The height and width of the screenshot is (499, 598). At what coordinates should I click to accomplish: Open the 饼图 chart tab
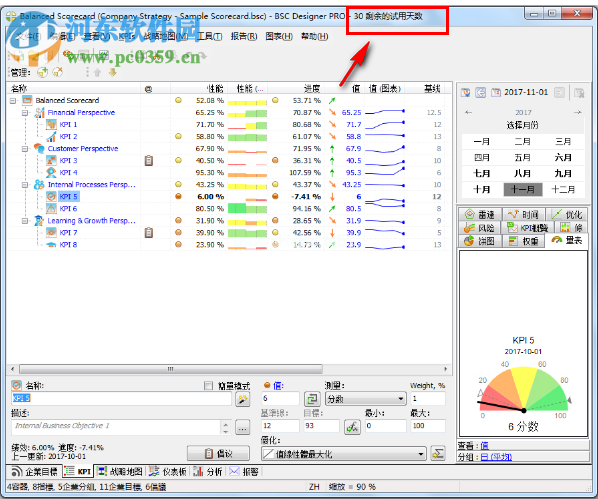coord(480,241)
